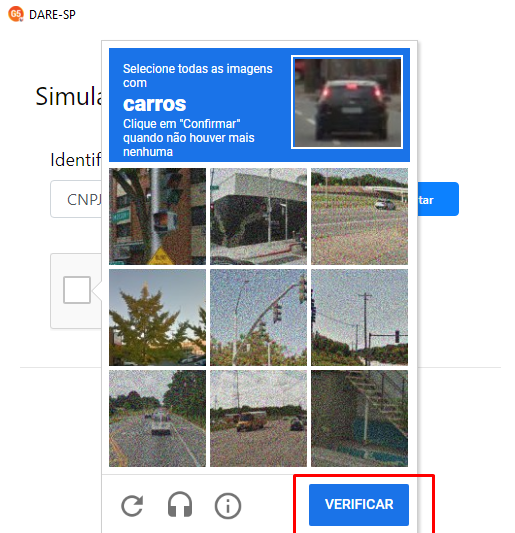The height and width of the screenshot is (533, 515).
Task: Click the DARE-SP logo icon
Action: (x=16, y=14)
